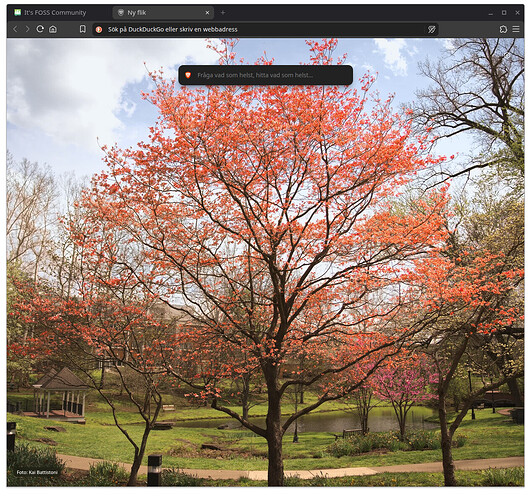Go forward to next page
The height and width of the screenshot is (500, 531).
(27, 29)
